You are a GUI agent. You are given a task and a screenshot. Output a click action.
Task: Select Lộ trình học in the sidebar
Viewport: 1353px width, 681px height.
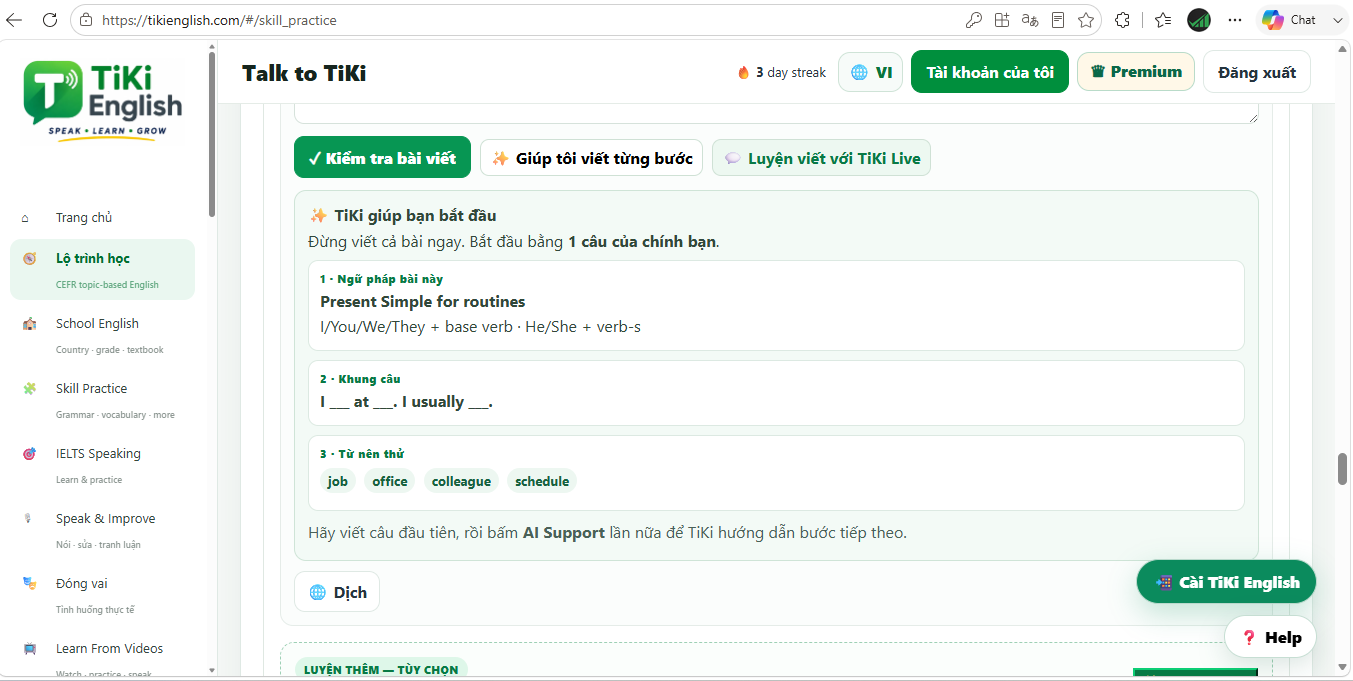(x=102, y=270)
